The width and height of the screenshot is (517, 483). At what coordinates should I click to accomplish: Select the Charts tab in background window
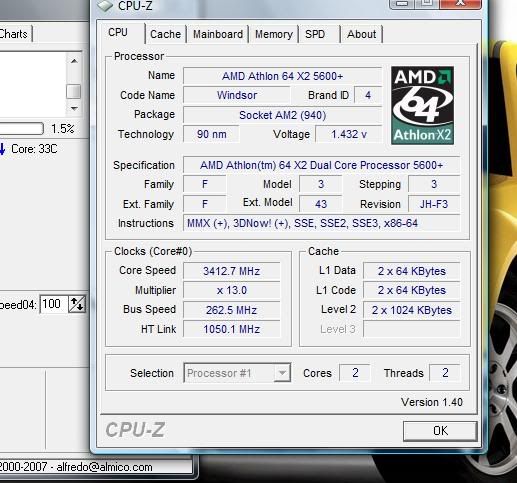15,34
